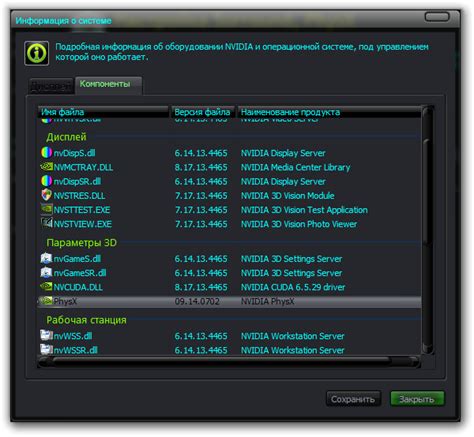The height and width of the screenshot is (437, 474).
Task: Click the NVMCTRAY.DLL NVIDIA logo icon
Action: click(x=46, y=167)
